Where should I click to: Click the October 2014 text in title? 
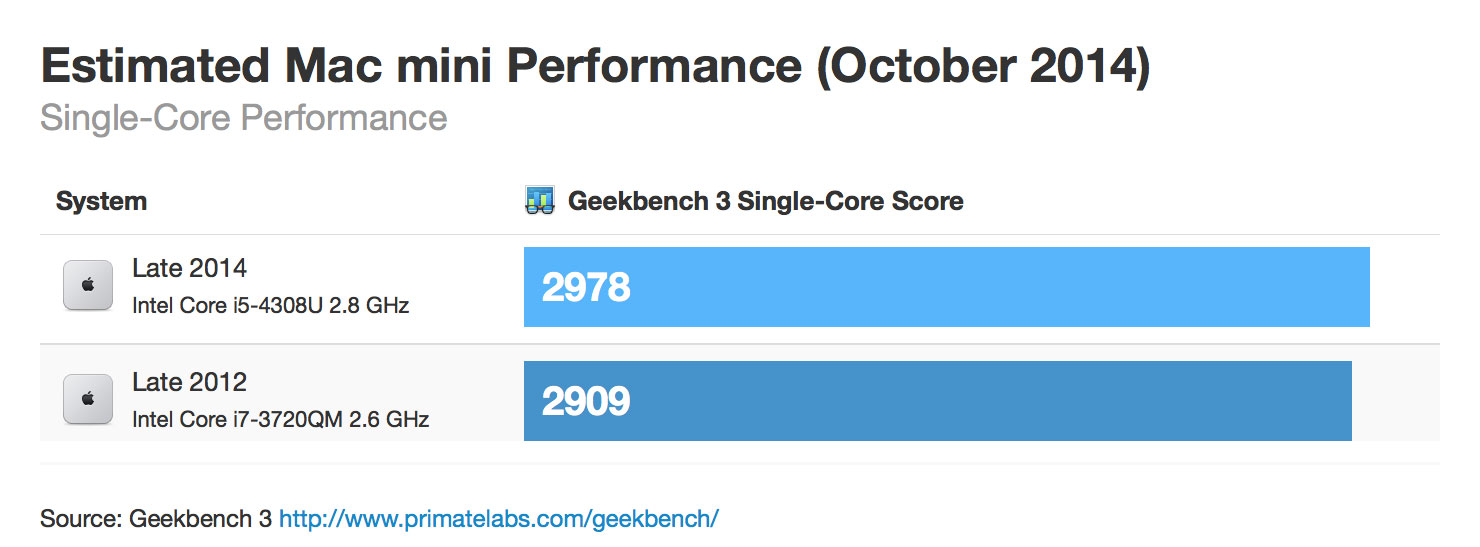984,66
